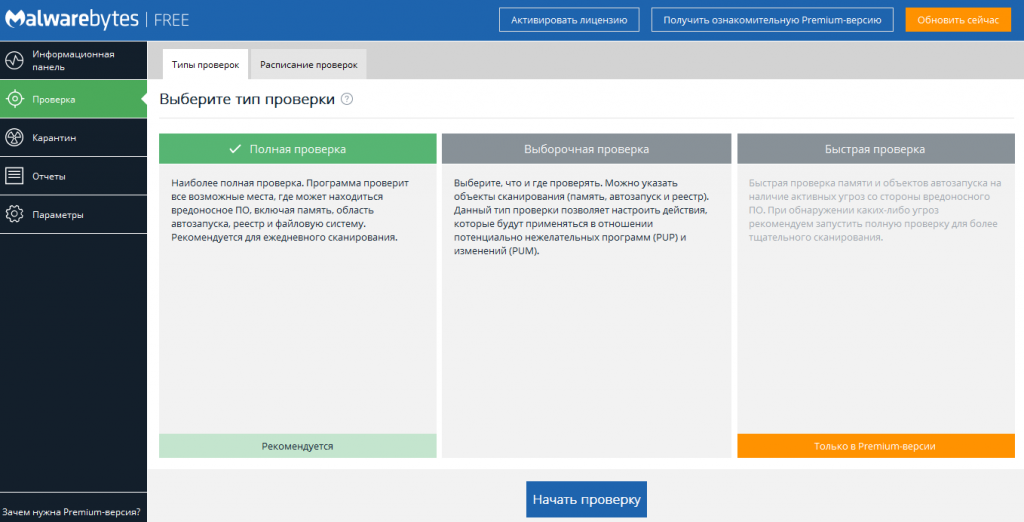Open Карантин in the sidebar menu
The width and height of the screenshot is (1024, 522).
tap(54, 138)
